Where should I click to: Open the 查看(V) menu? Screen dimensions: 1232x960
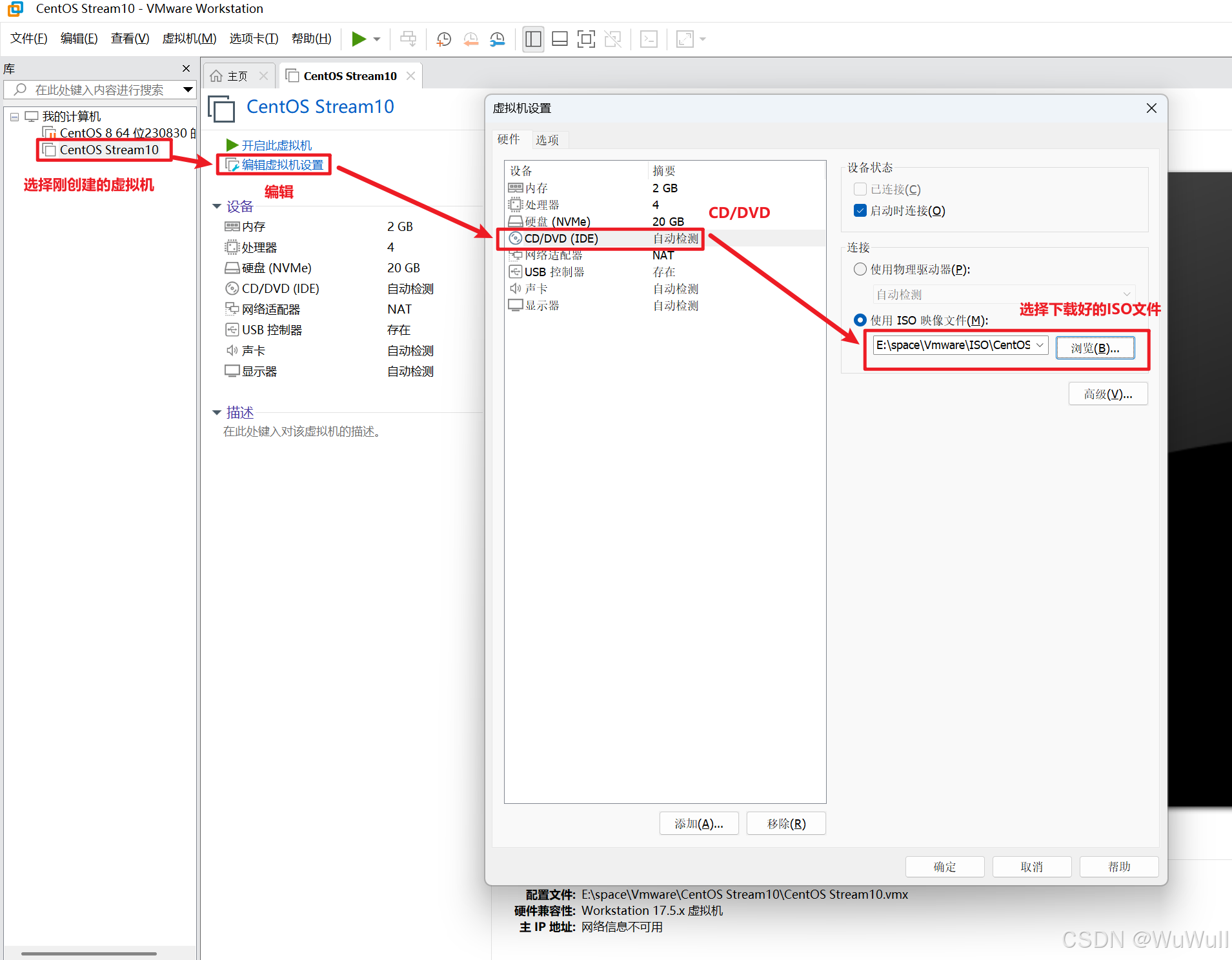(x=130, y=39)
